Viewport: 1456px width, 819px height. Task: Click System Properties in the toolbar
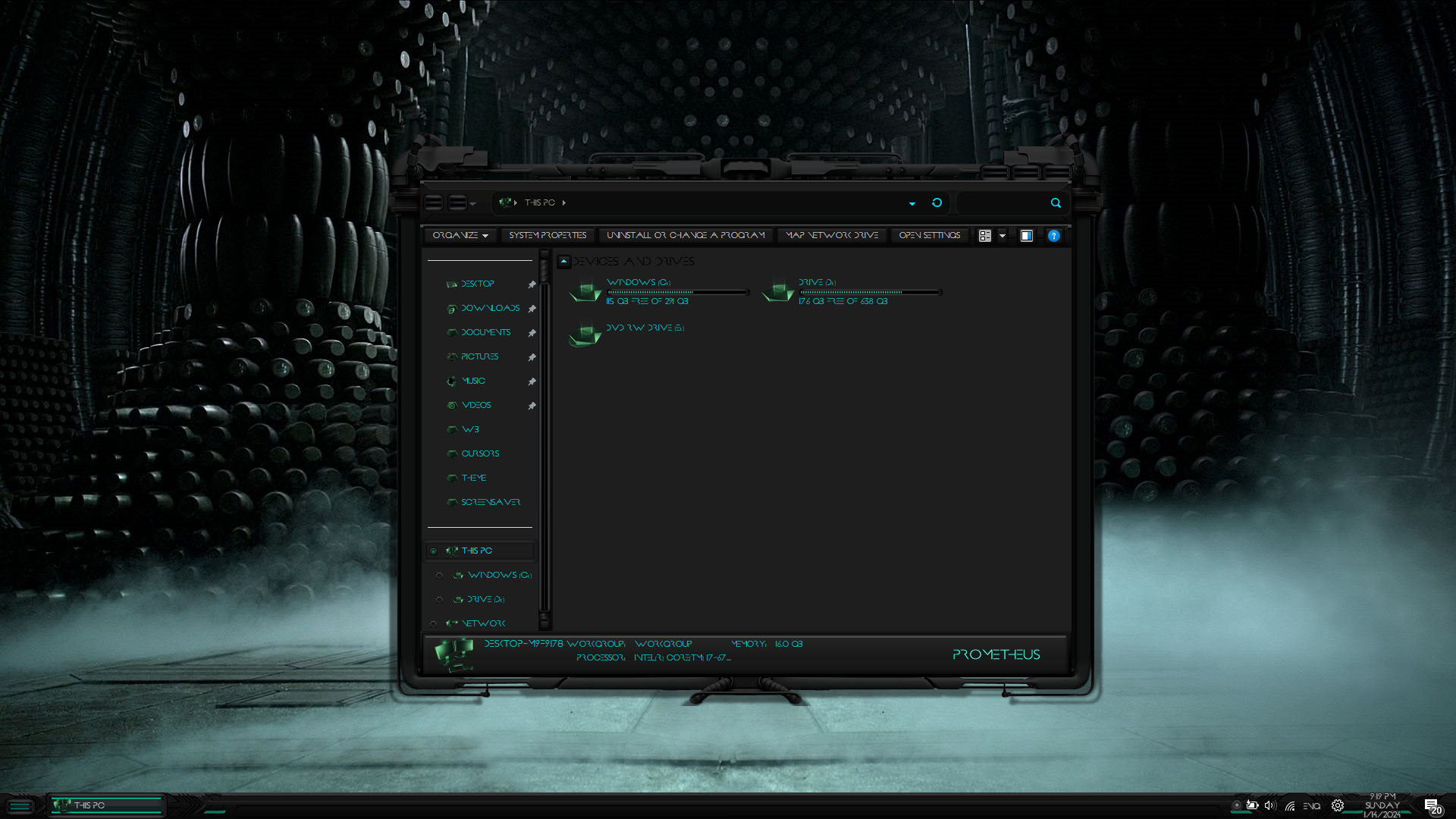tap(548, 236)
